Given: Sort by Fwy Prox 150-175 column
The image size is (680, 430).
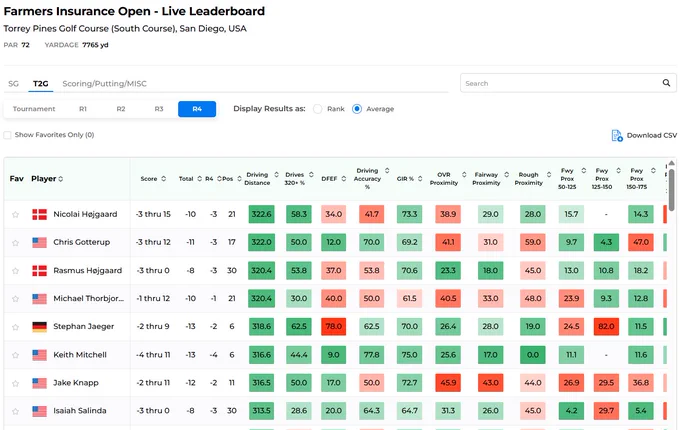Looking at the screenshot, I should (653, 170).
